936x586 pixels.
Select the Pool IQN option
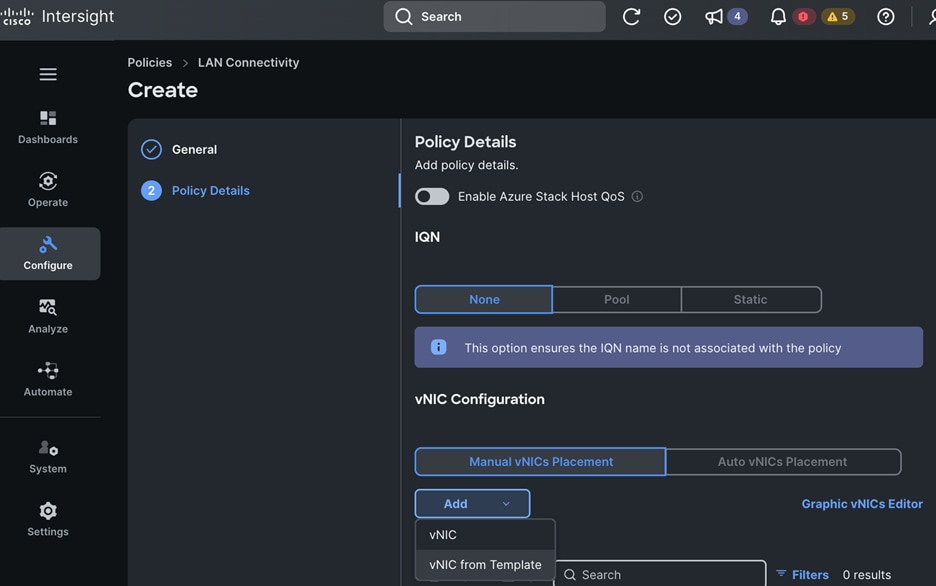pos(617,300)
